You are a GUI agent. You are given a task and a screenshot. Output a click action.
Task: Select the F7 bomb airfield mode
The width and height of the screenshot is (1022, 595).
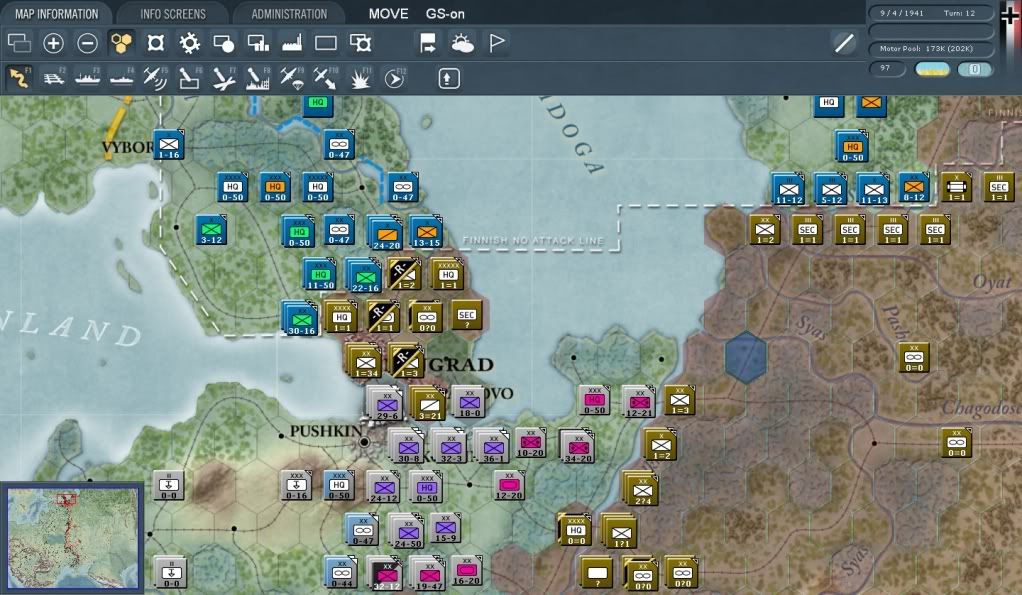pos(224,78)
